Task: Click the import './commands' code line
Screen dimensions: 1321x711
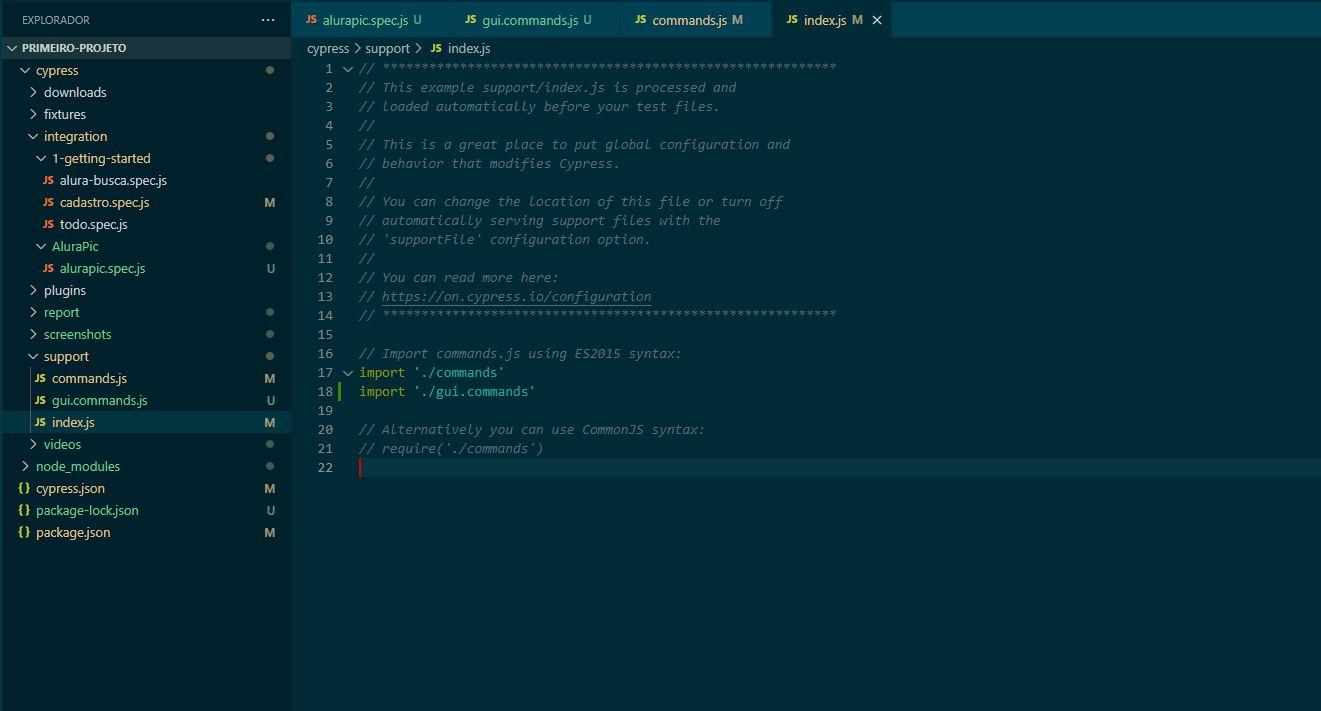Action: tap(432, 372)
